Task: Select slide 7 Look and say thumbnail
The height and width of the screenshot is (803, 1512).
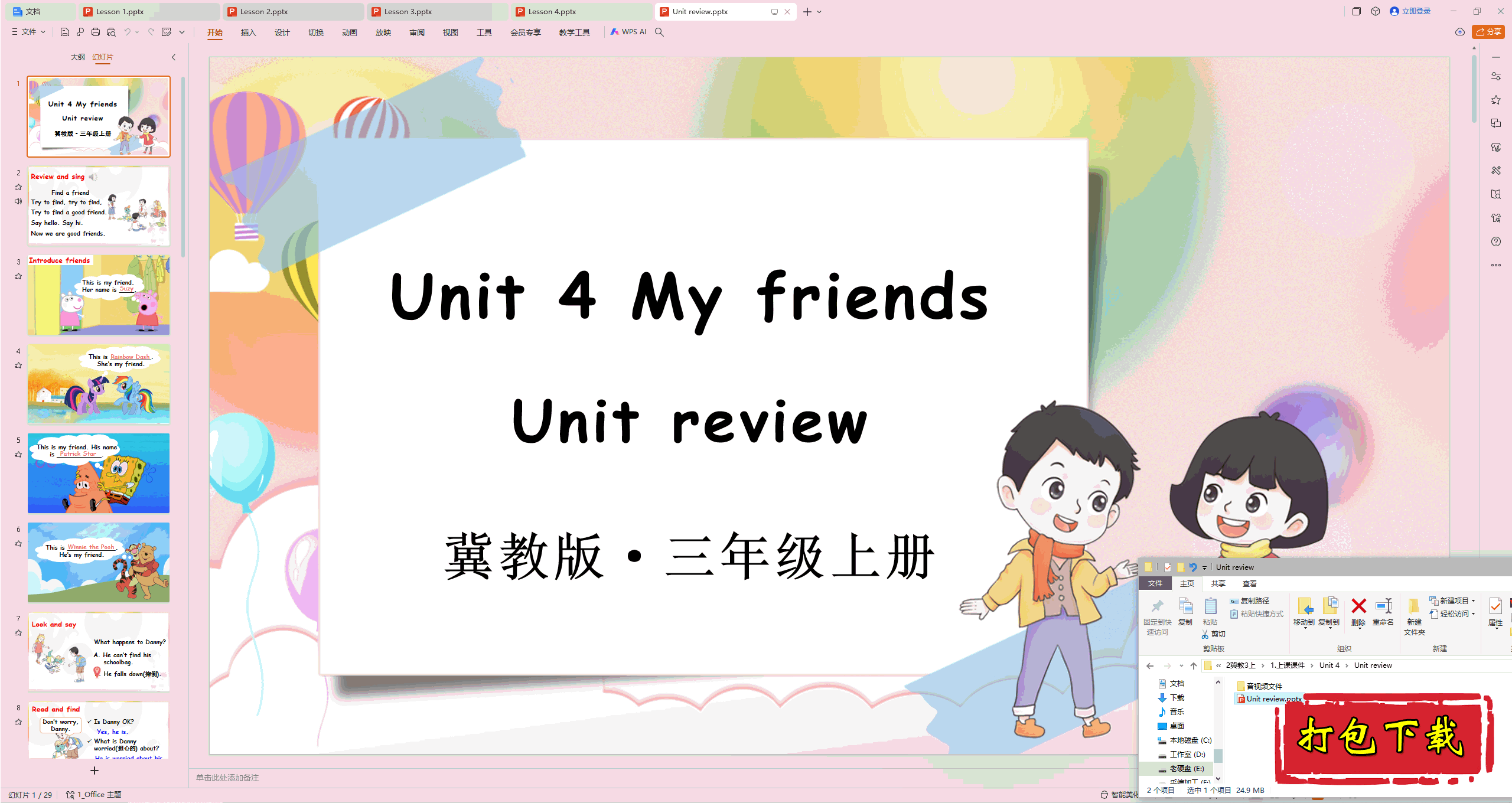Action: 99,652
